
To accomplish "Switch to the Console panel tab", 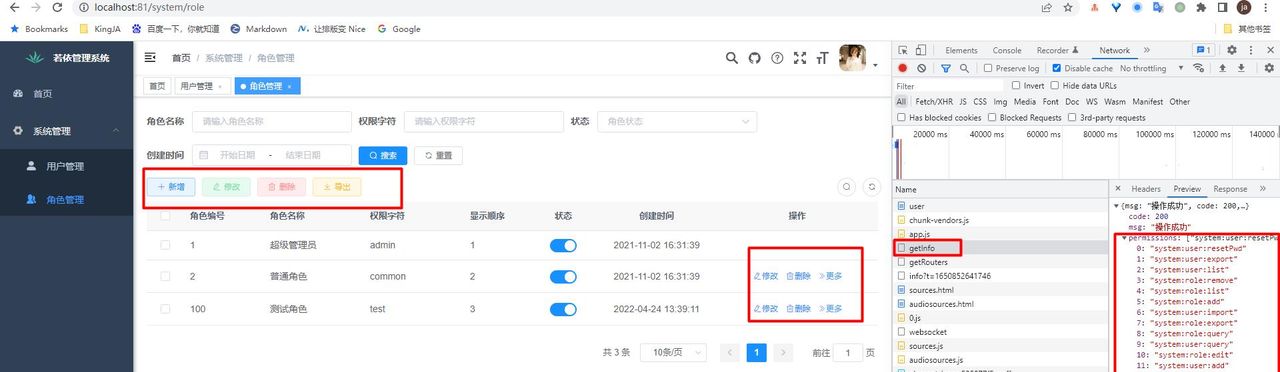I will point(1007,50).
